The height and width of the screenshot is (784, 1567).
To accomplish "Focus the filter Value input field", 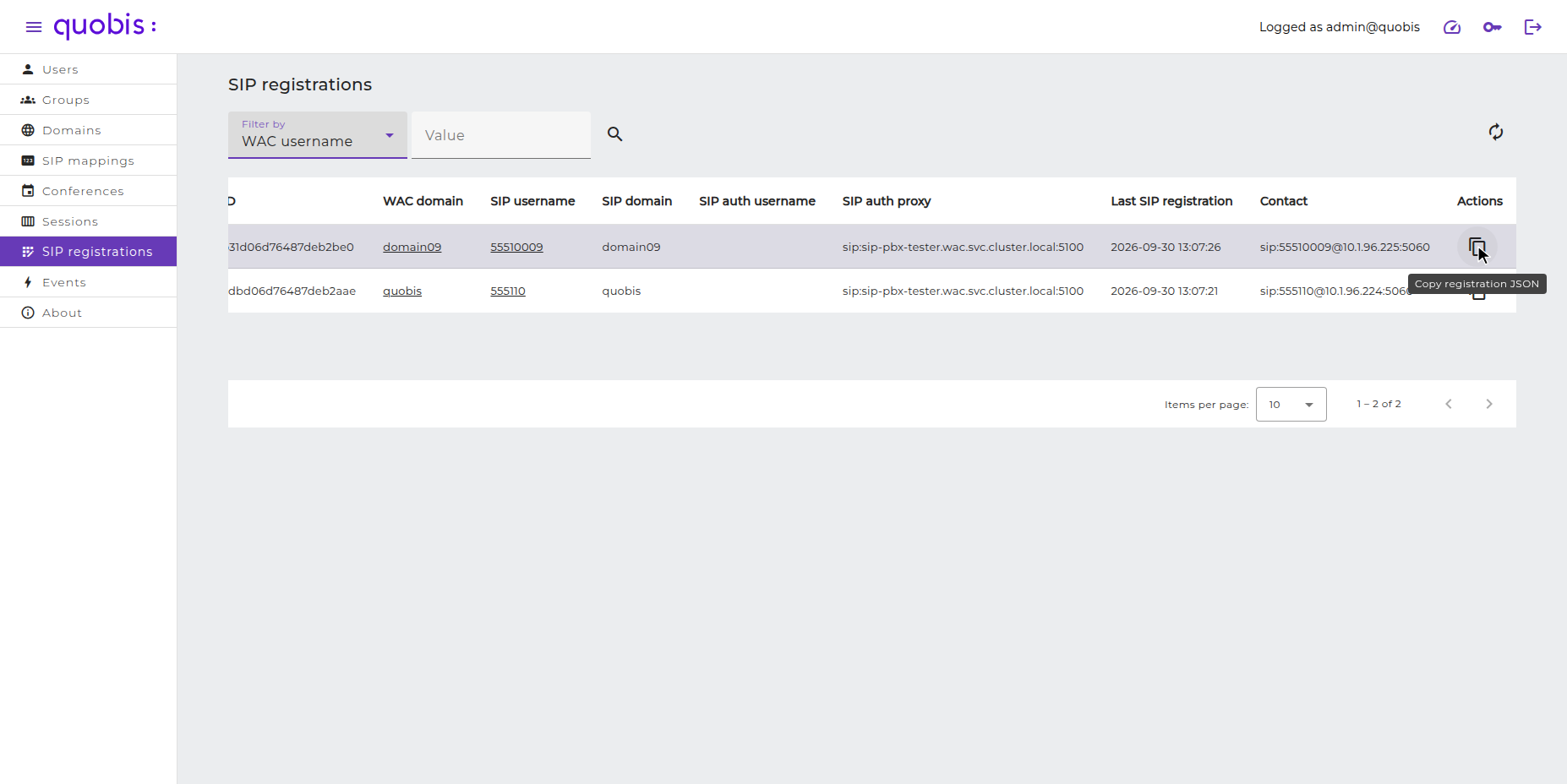I will [501, 135].
